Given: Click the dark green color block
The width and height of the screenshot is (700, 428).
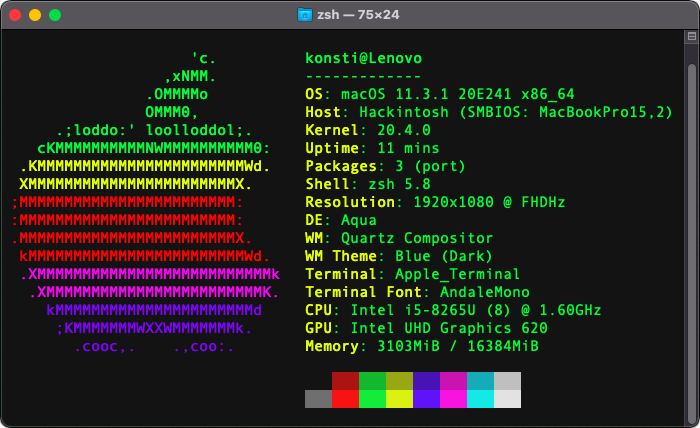Looking at the screenshot, I should (372, 381).
